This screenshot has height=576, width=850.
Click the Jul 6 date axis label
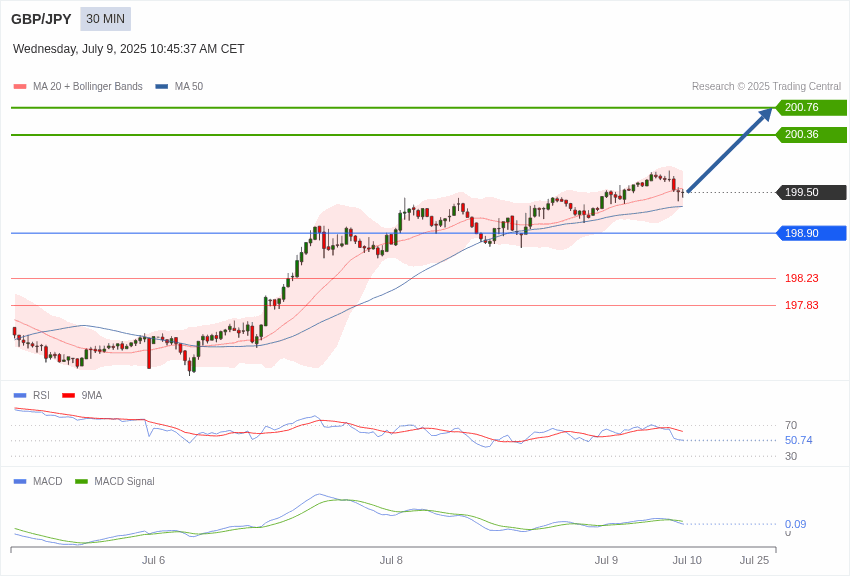point(153,560)
